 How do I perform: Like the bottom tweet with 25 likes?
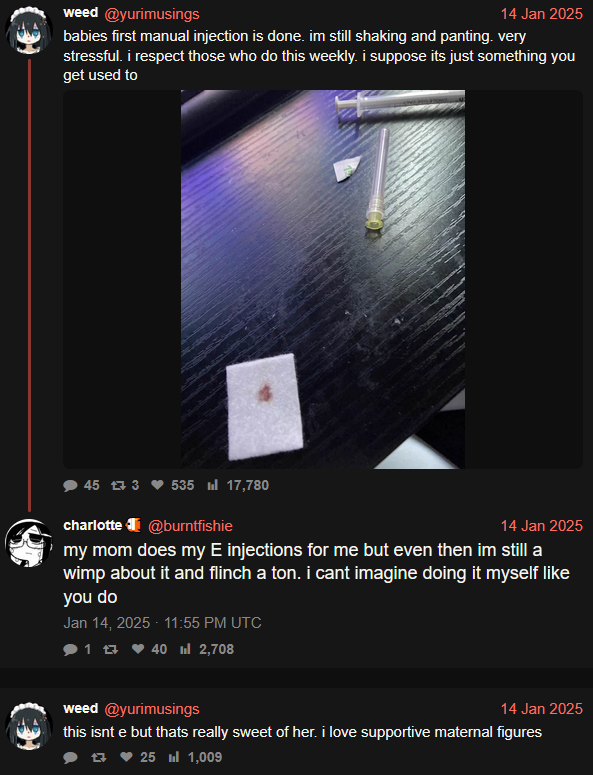click(127, 757)
